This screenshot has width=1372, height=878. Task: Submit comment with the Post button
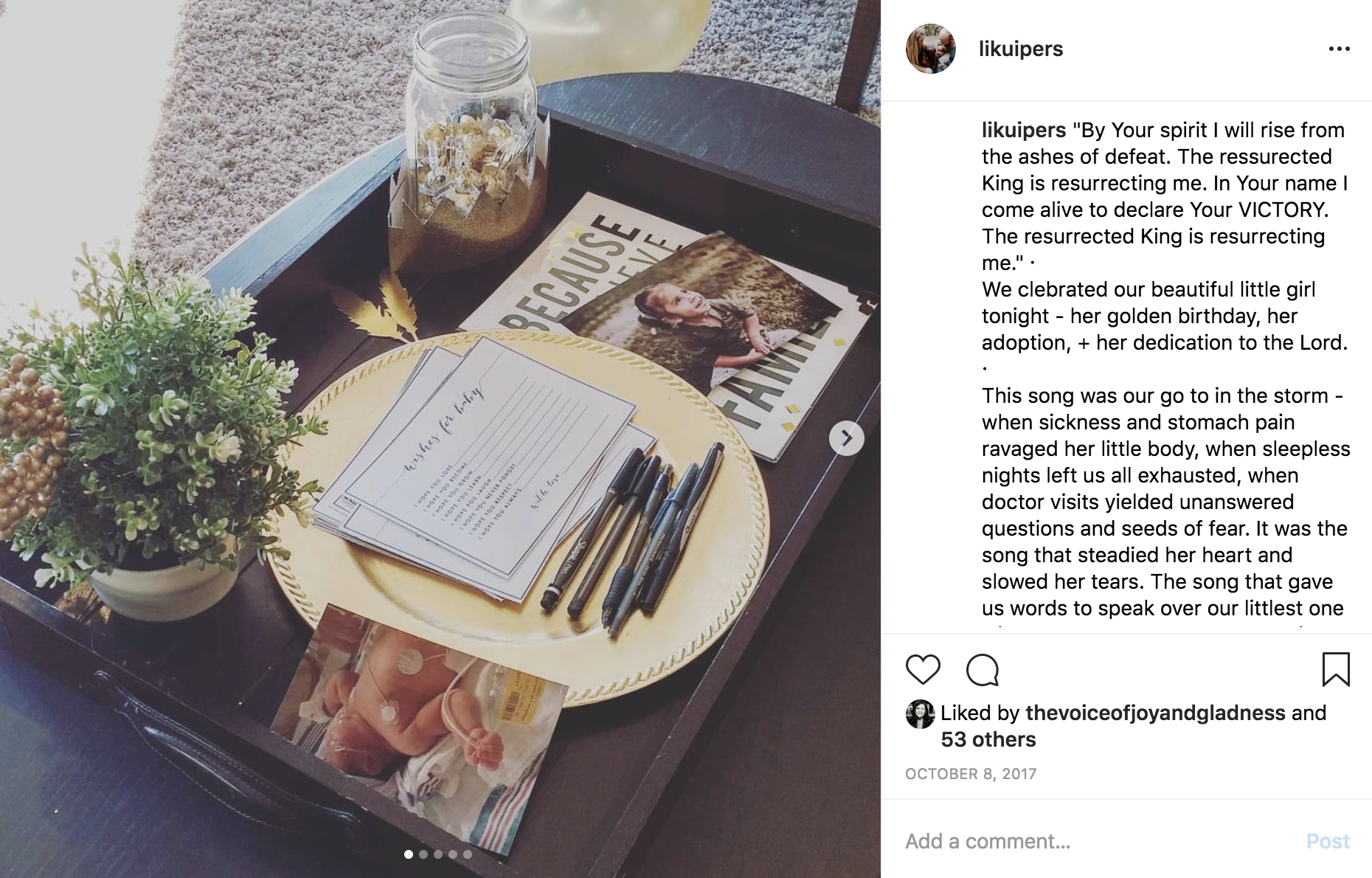(1328, 841)
